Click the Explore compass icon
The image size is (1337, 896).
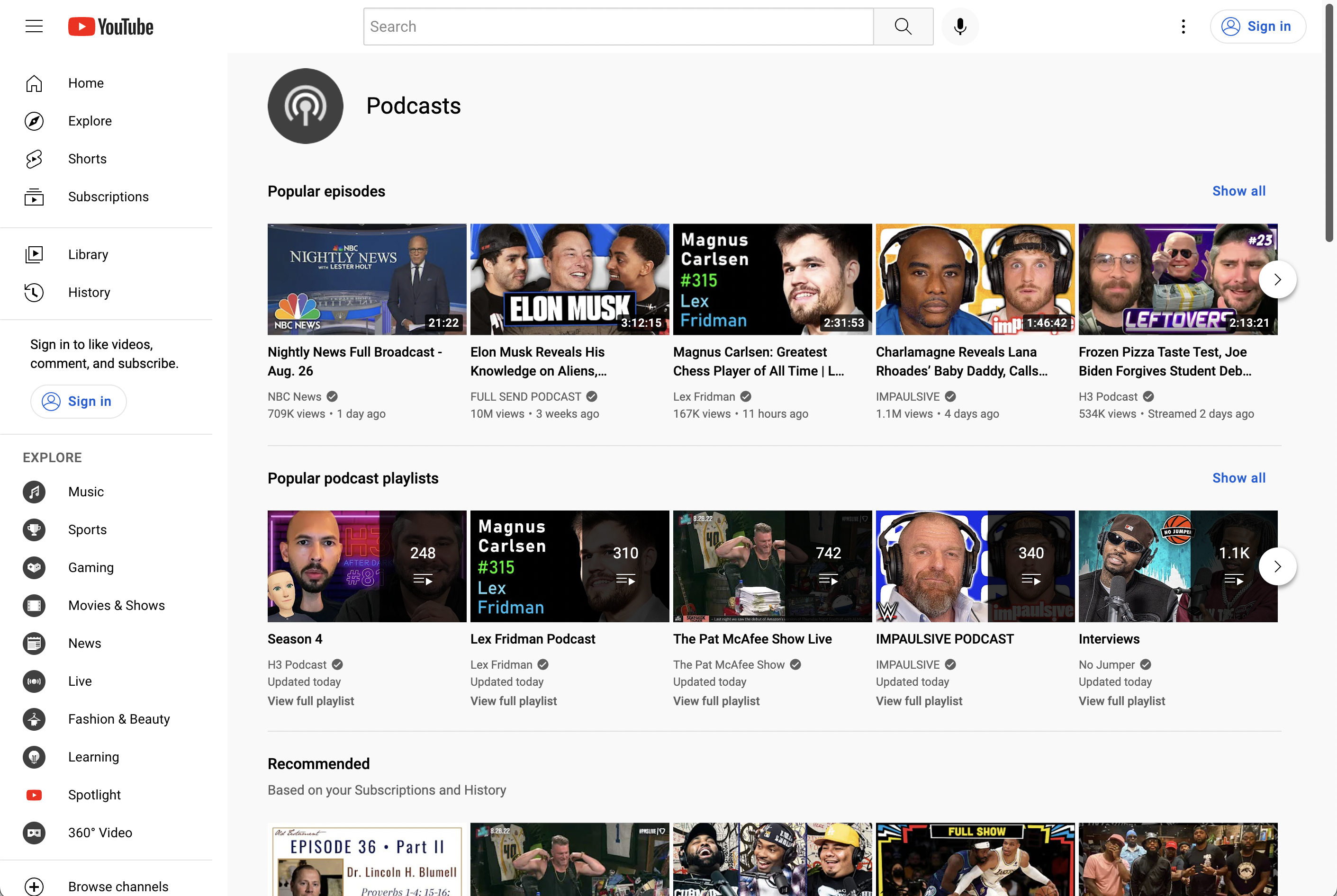coord(34,121)
